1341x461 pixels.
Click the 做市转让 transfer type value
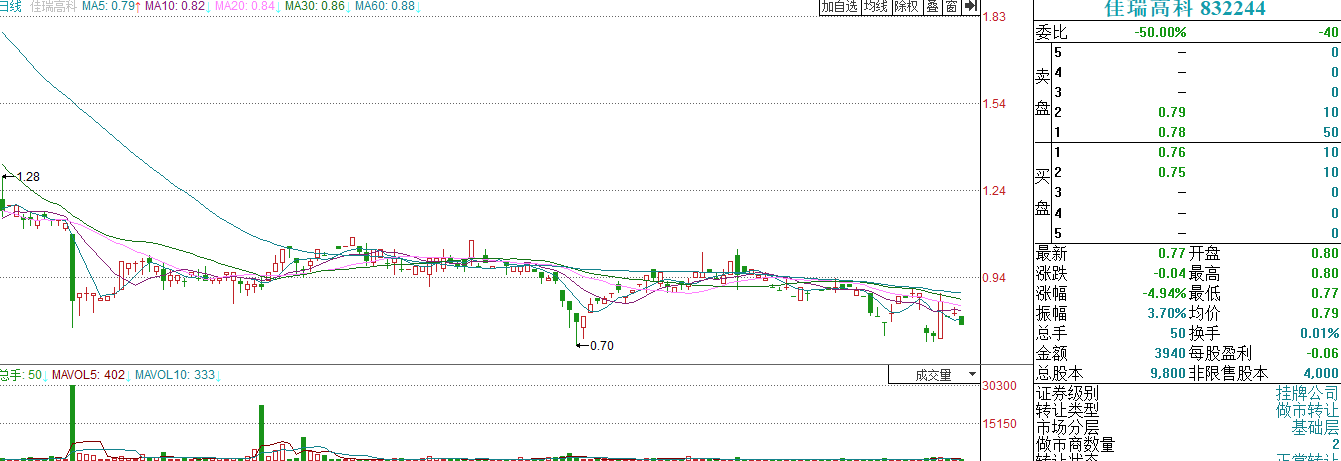click(1307, 410)
